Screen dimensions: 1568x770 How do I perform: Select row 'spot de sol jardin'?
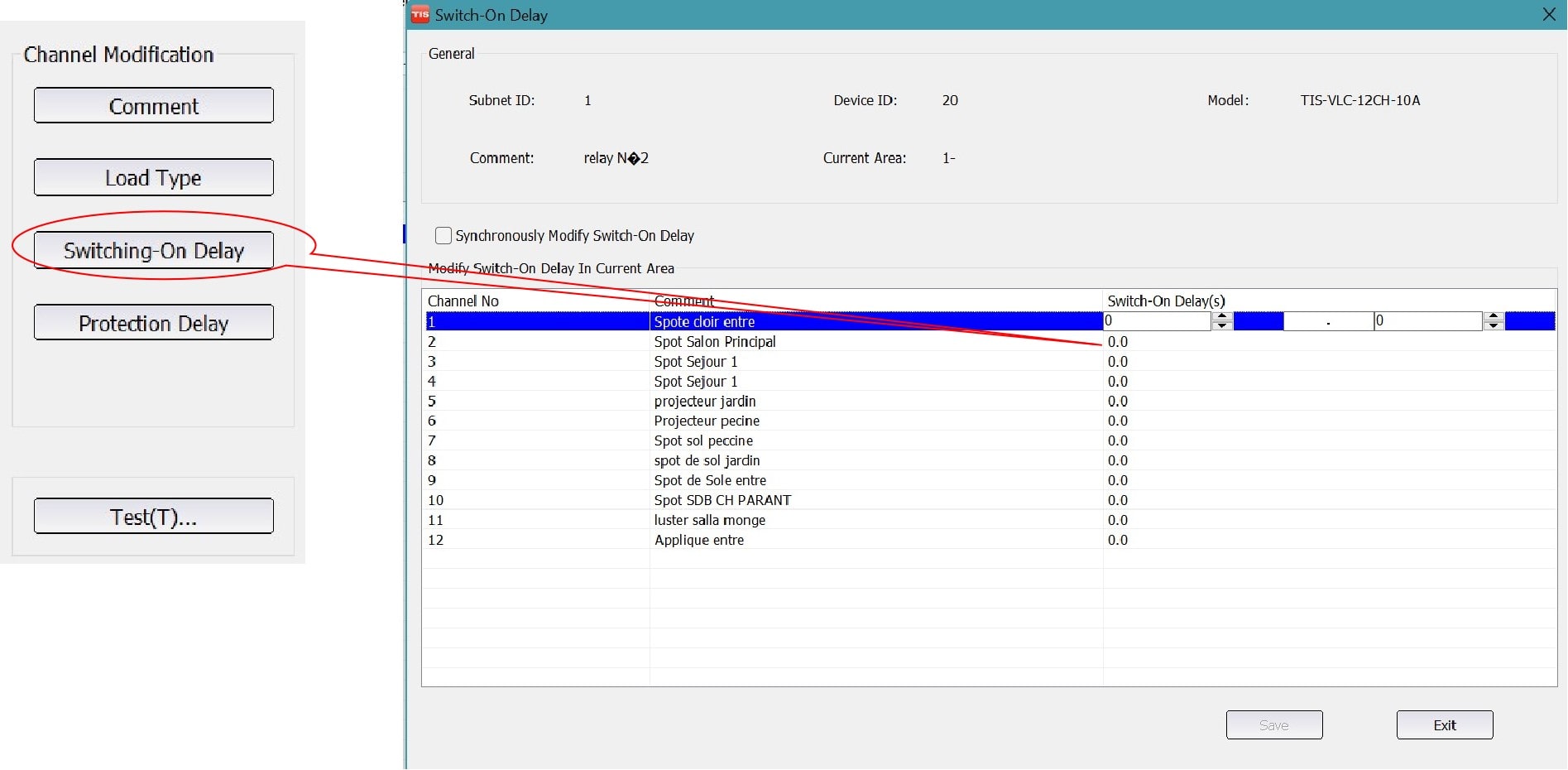(x=990, y=461)
